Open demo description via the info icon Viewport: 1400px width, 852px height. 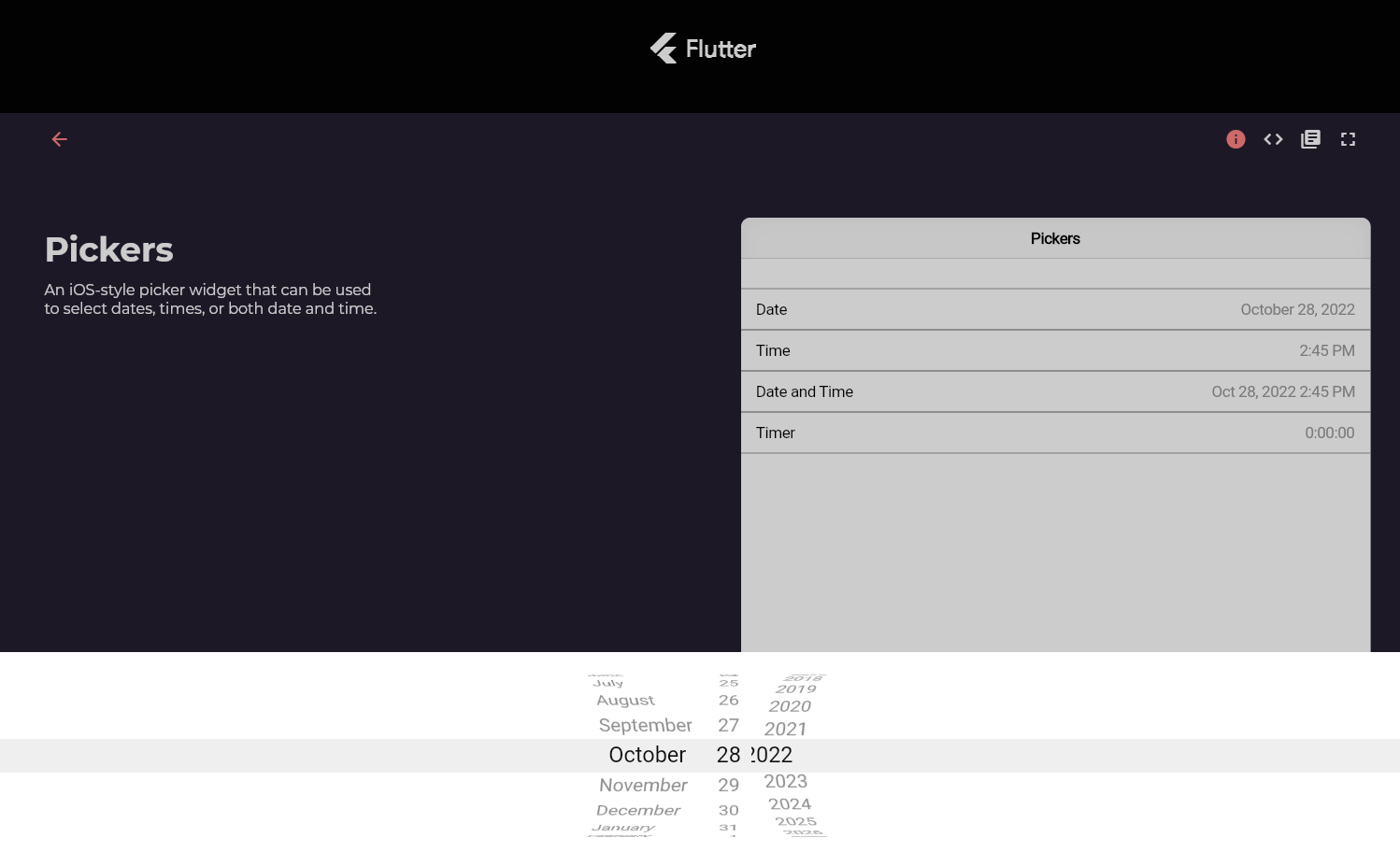(x=1236, y=138)
